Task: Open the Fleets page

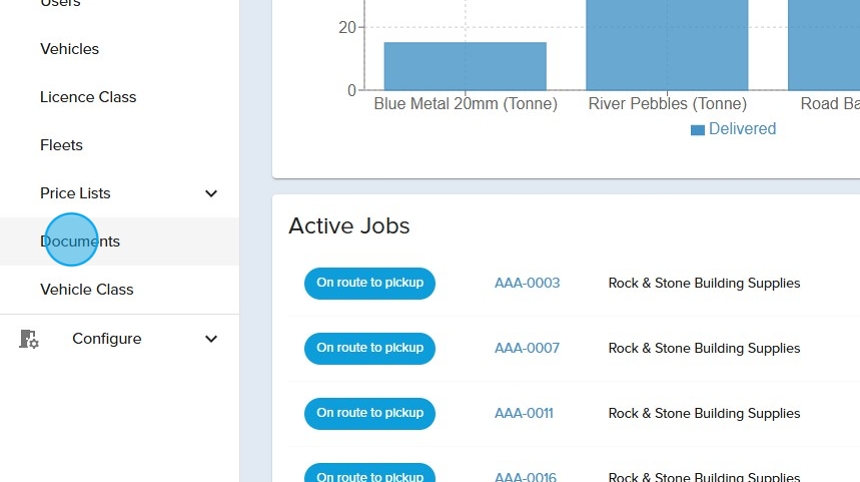Action: point(61,145)
